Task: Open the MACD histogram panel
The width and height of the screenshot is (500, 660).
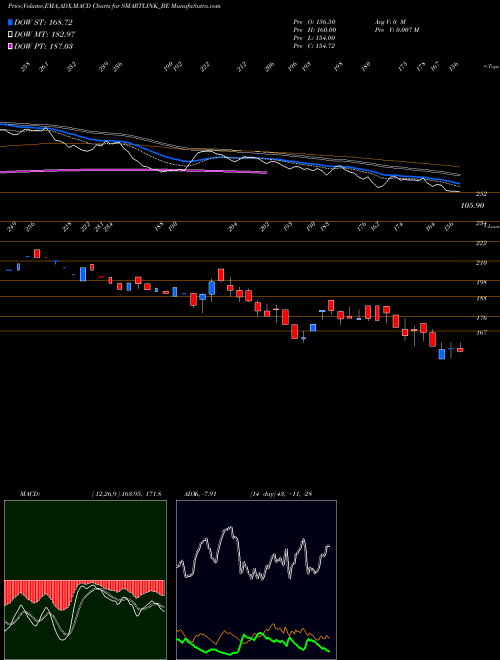Action: point(85,580)
